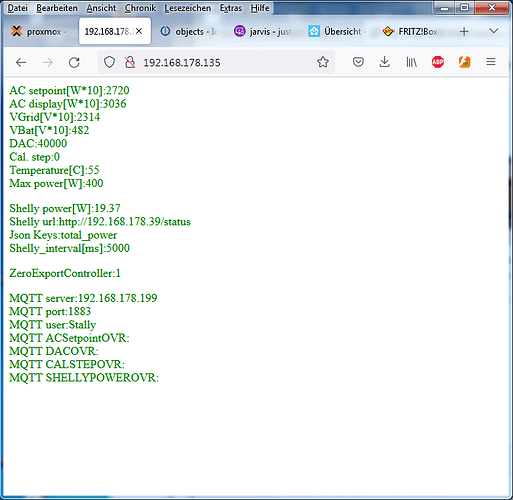The height and width of the screenshot is (500, 513).
Task: Open the downloads panel
Action: (385, 62)
